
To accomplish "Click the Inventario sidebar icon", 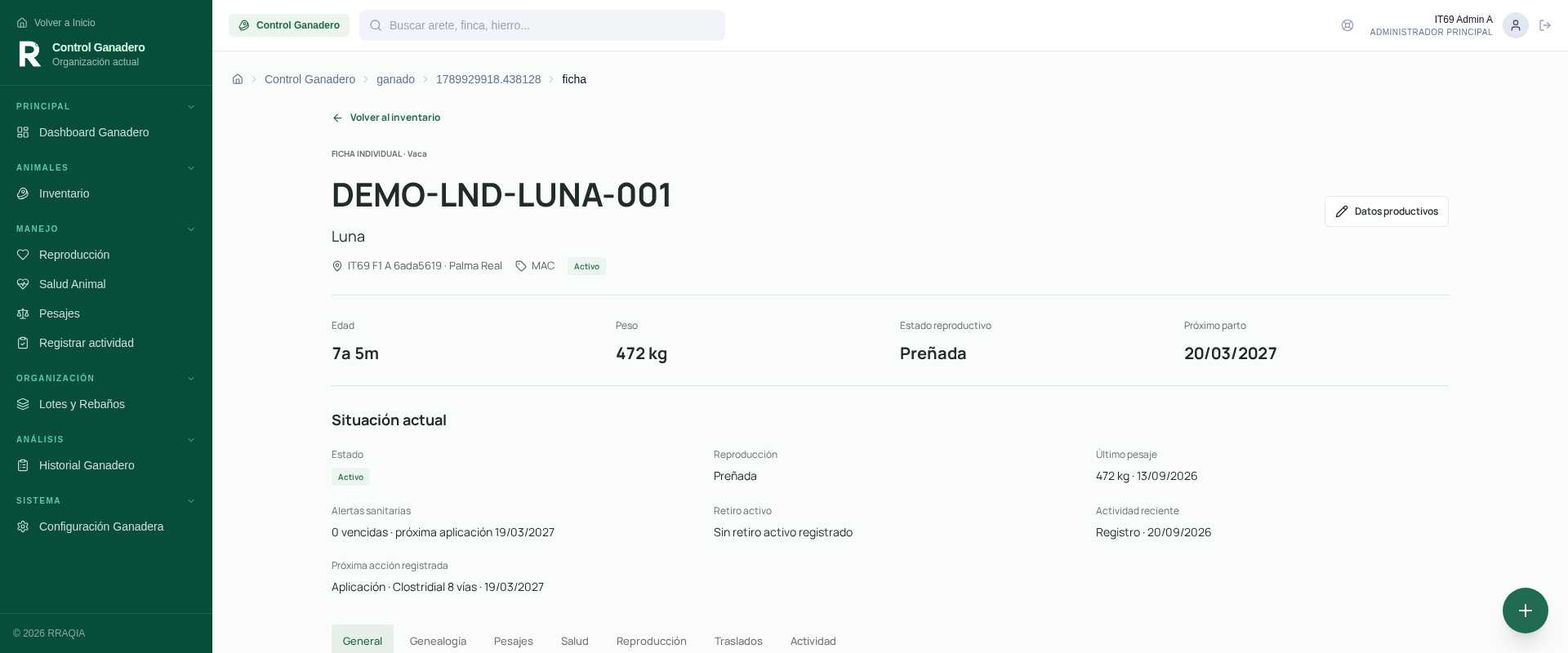I will [x=23, y=194].
